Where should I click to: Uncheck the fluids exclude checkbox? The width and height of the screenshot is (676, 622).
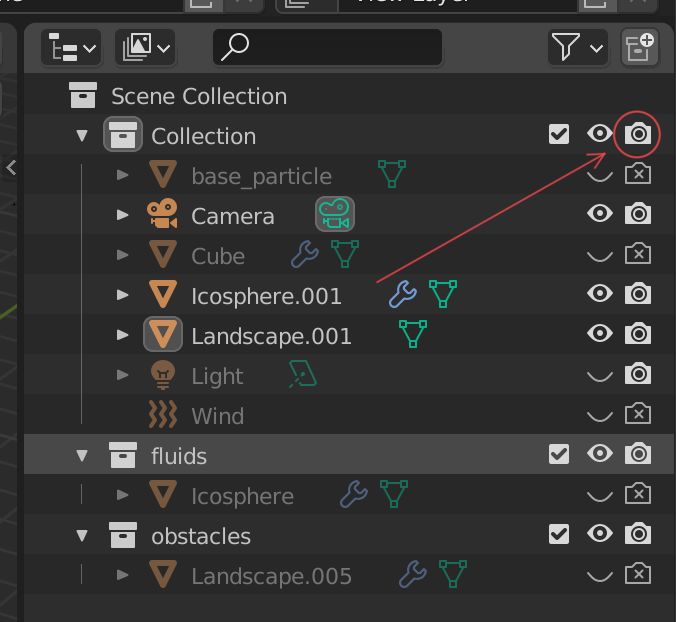(559, 454)
